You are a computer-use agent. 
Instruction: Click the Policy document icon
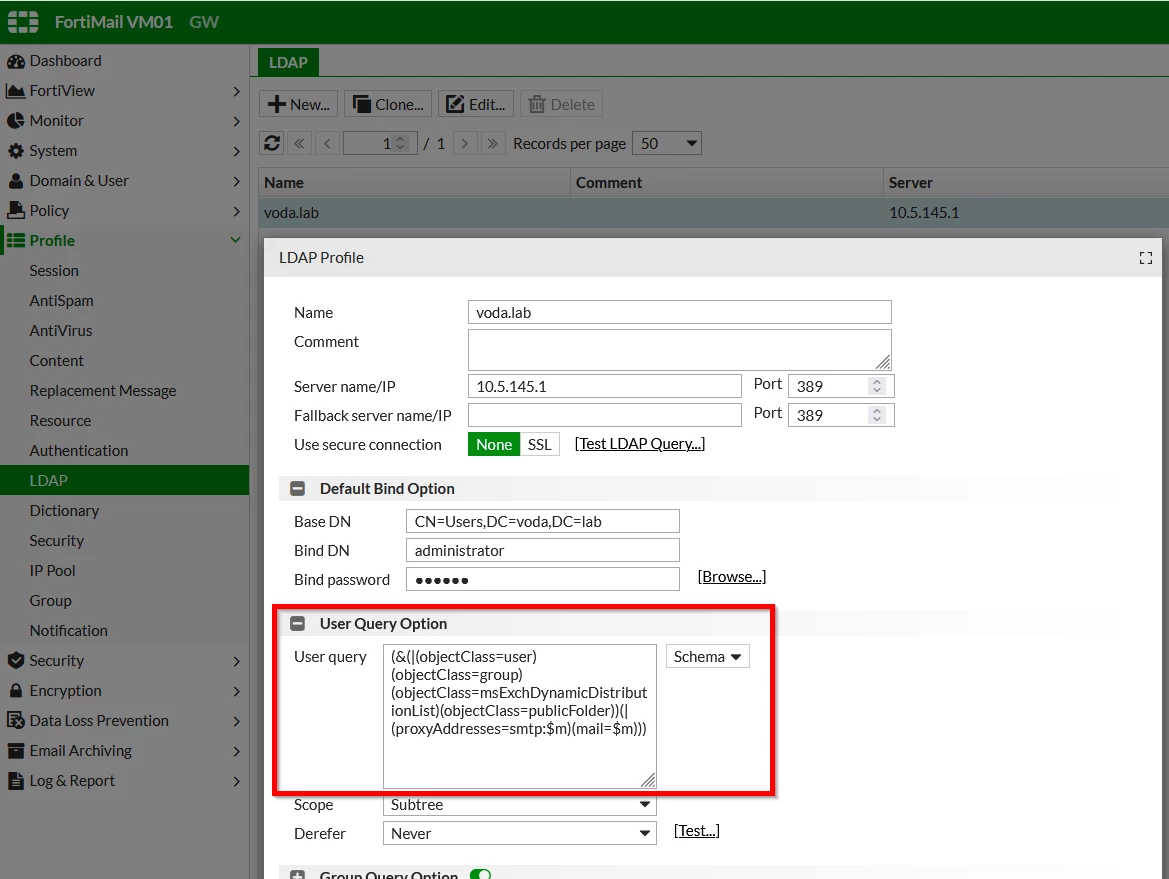(x=16, y=211)
